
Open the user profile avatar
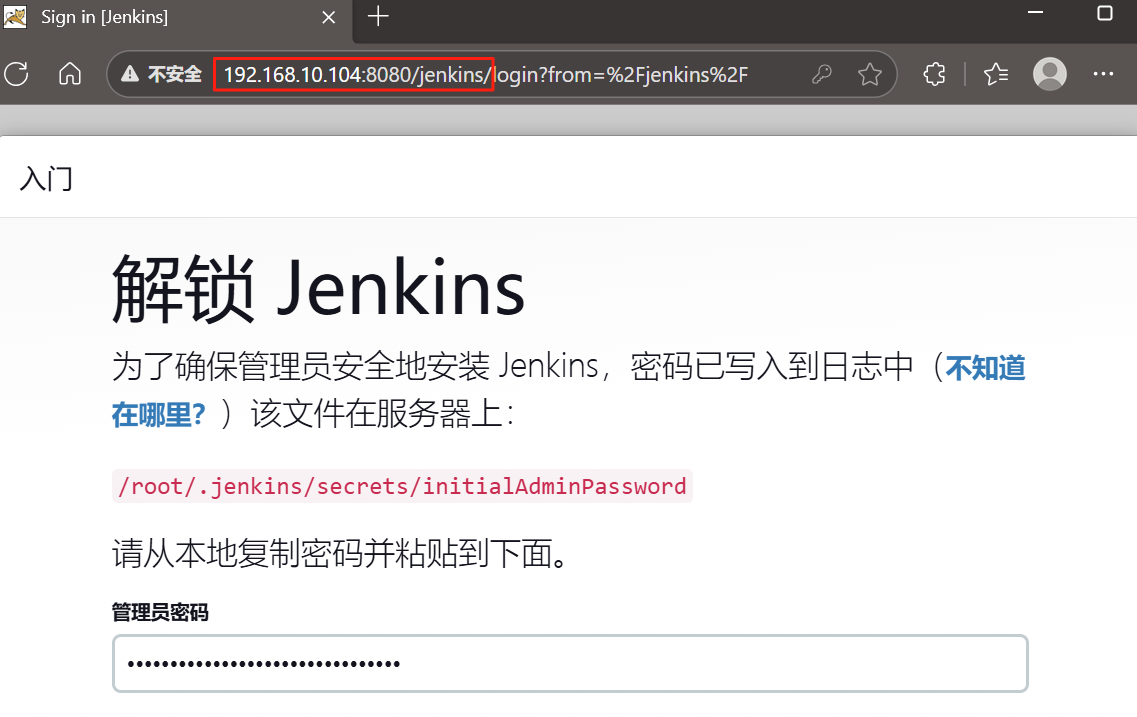click(1049, 74)
